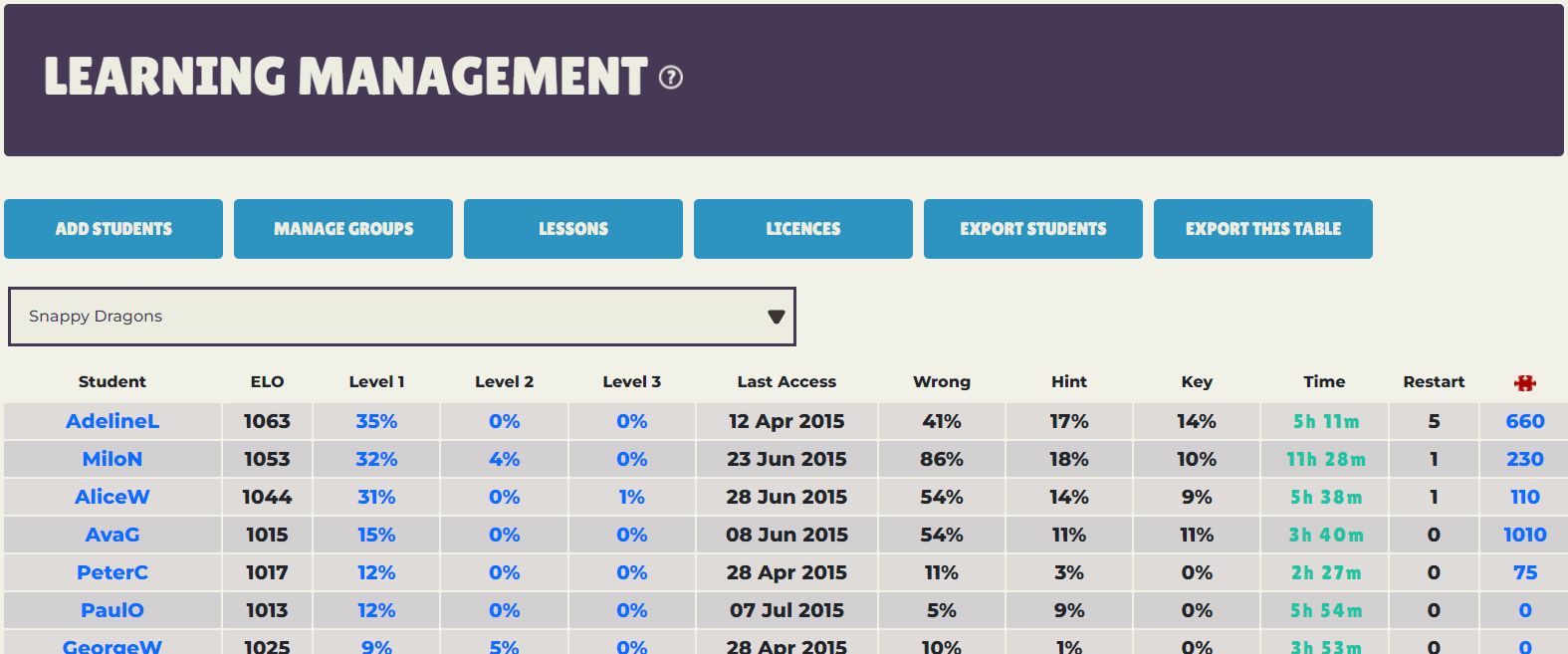The image size is (1568, 654).
Task: Go to the Lessons section
Action: coord(573,229)
